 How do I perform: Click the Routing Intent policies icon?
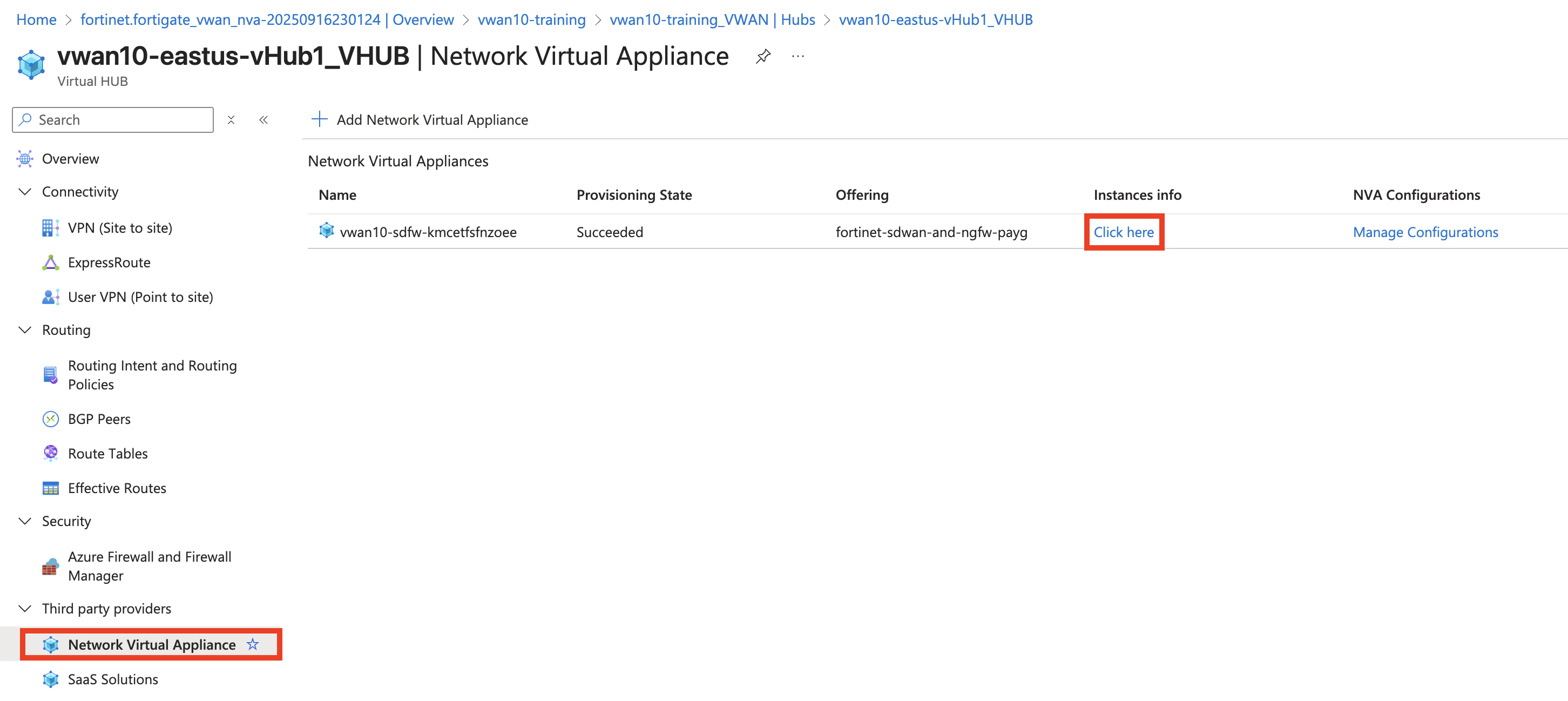[x=51, y=375]
